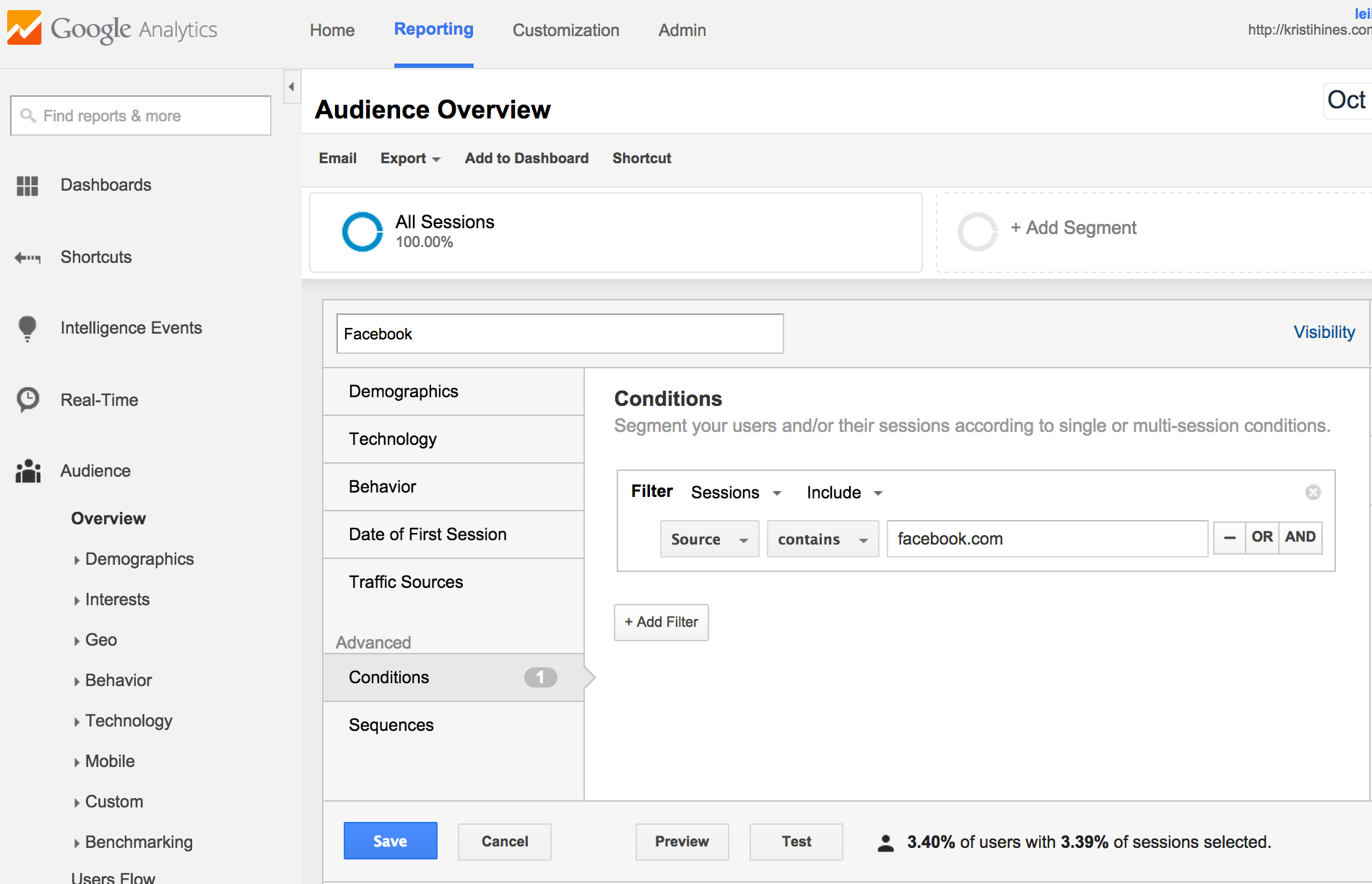Click the Intelligence Events lightbulb icon

click(27, 329)
